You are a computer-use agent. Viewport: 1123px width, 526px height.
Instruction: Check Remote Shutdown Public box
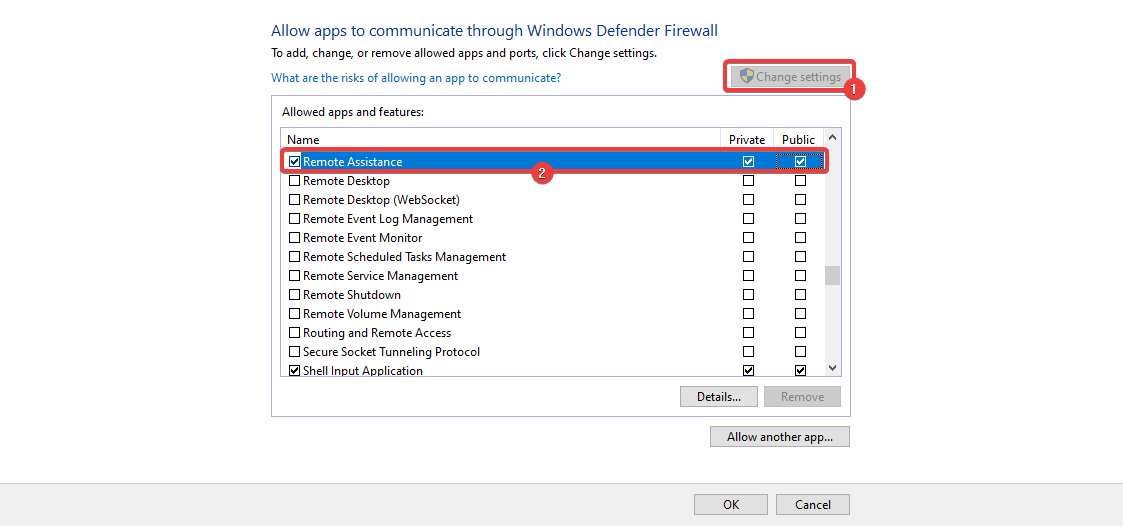801,295
